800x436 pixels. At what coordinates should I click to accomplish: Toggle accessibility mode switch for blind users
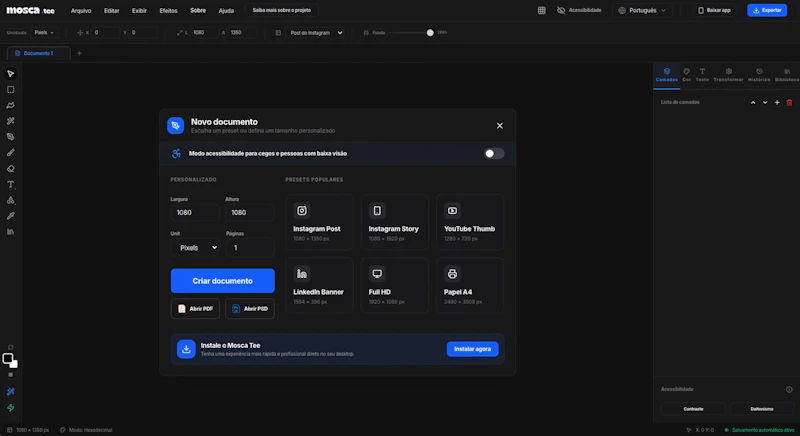(x=493, y=153)
